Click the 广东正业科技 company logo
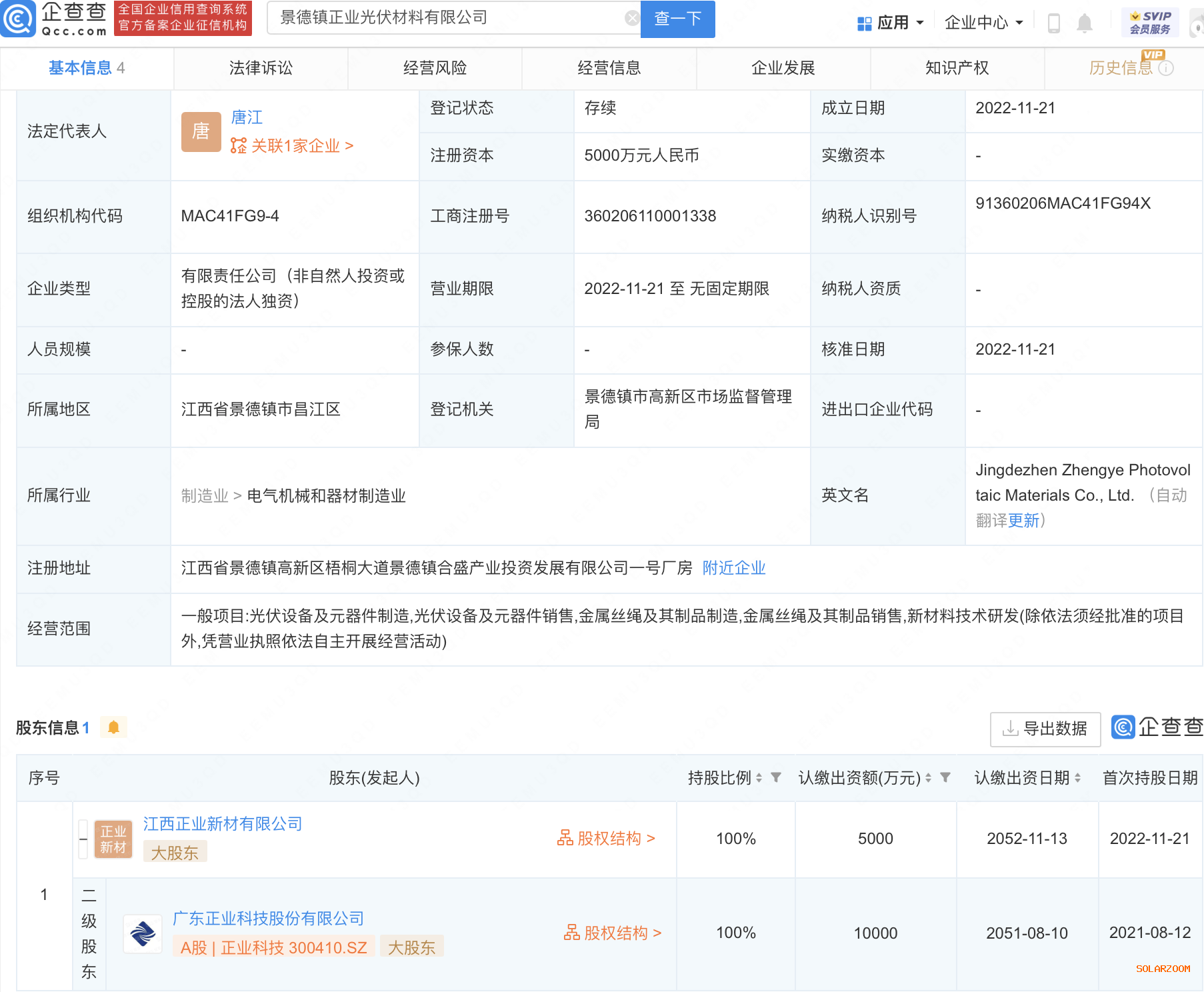1204x992 pixels. (143, 933)
